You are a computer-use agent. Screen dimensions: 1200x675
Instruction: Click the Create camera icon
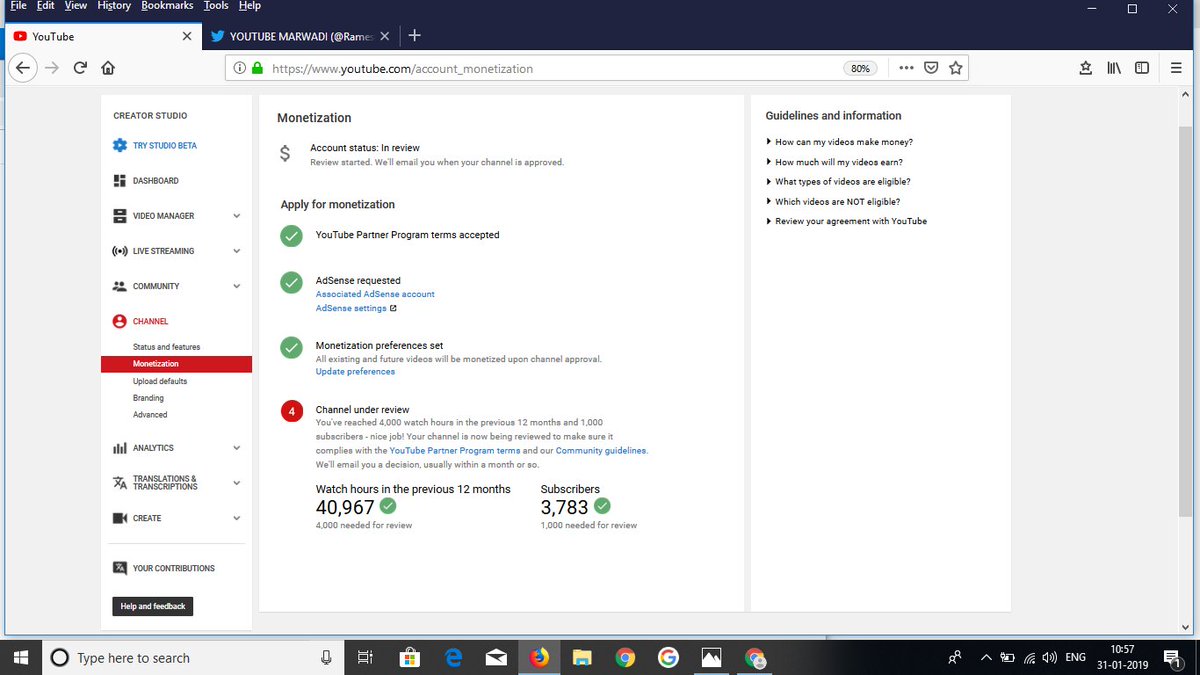tap(120, 518)
